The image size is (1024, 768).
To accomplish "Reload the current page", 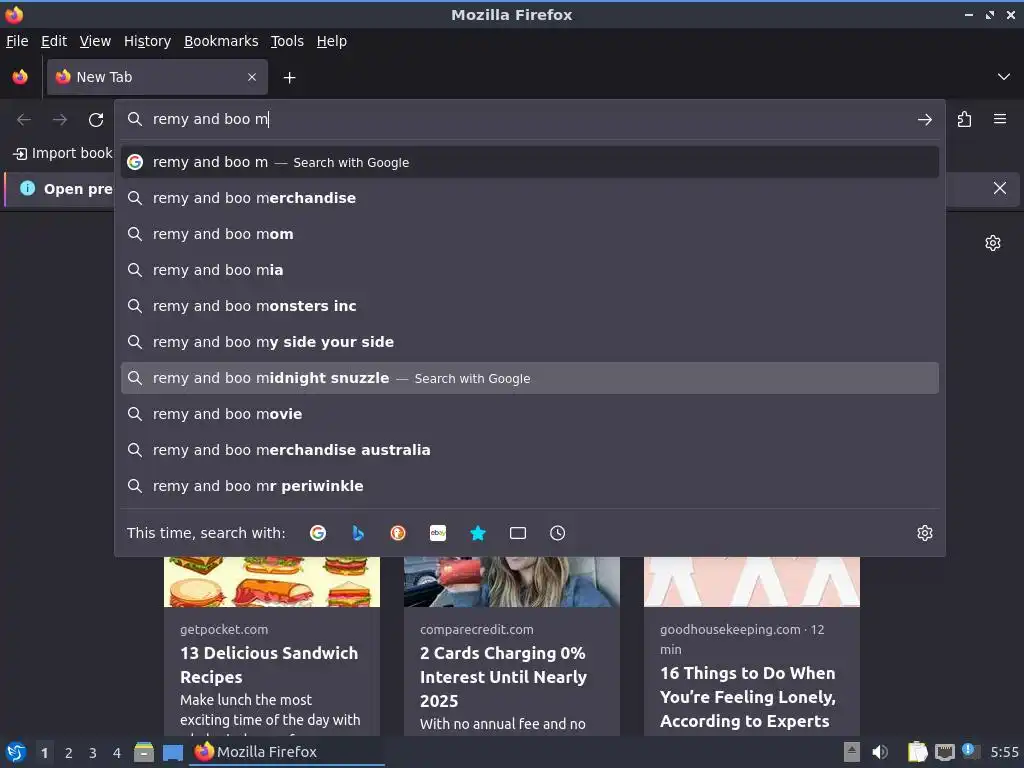I will click(x=96, y=120).
